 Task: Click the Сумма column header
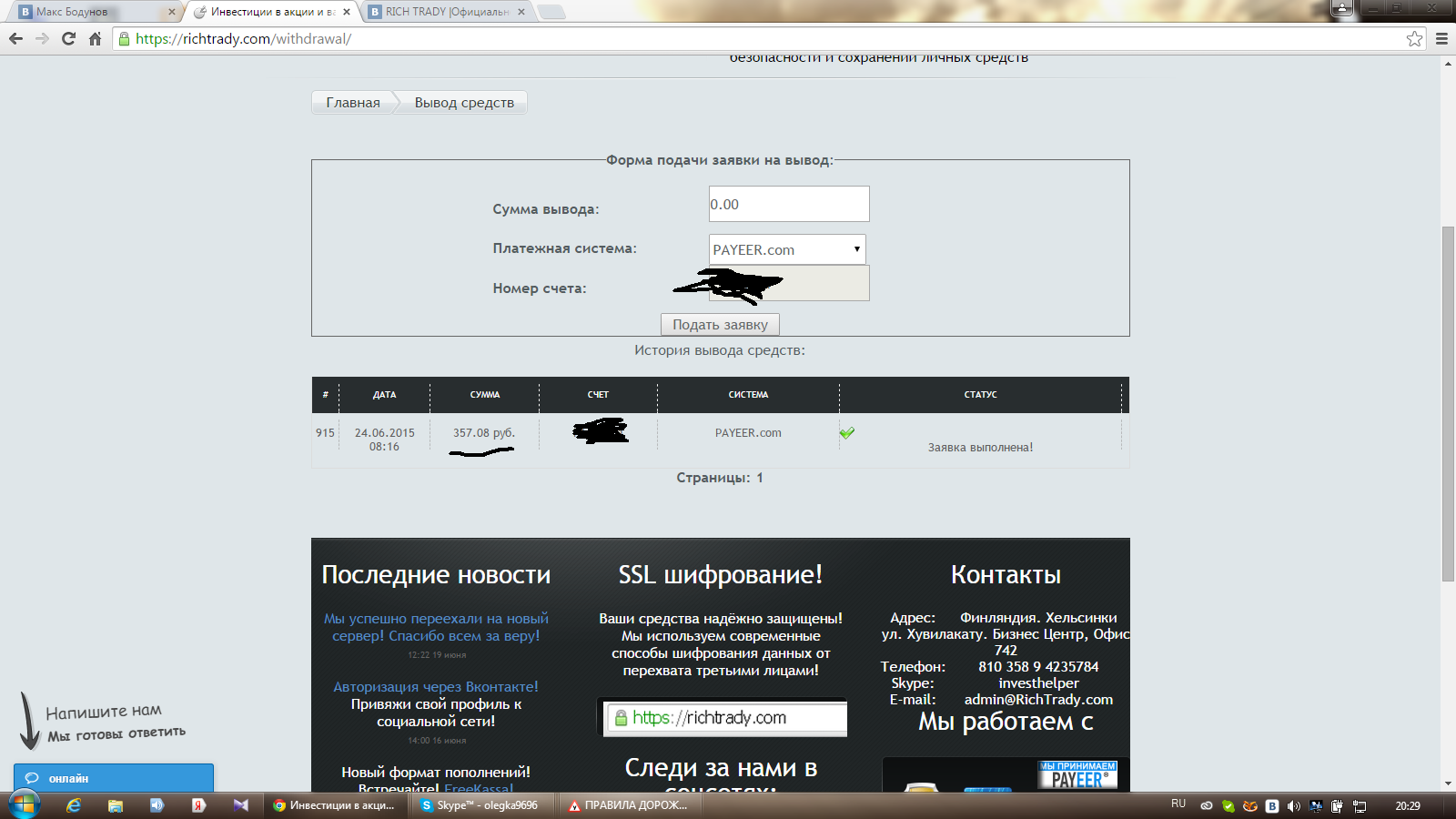pos(485,394)
